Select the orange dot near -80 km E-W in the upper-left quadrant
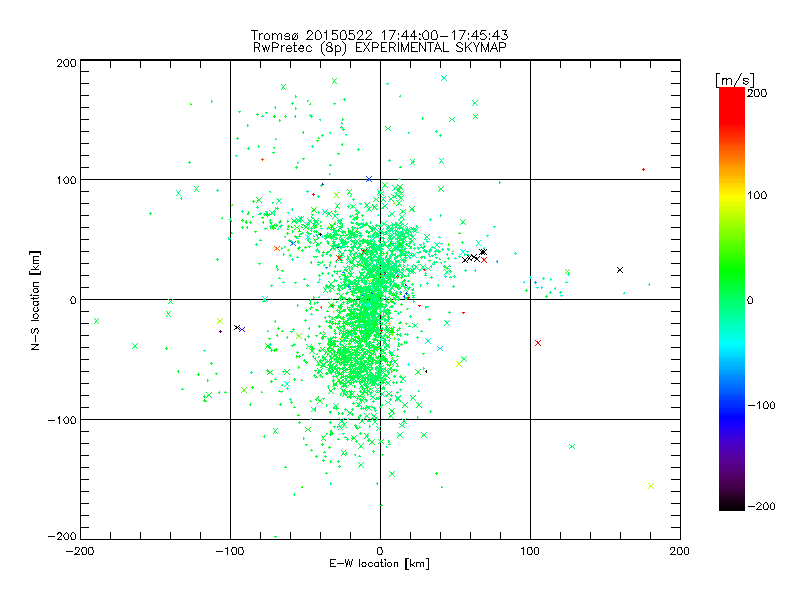 point(263,160)
